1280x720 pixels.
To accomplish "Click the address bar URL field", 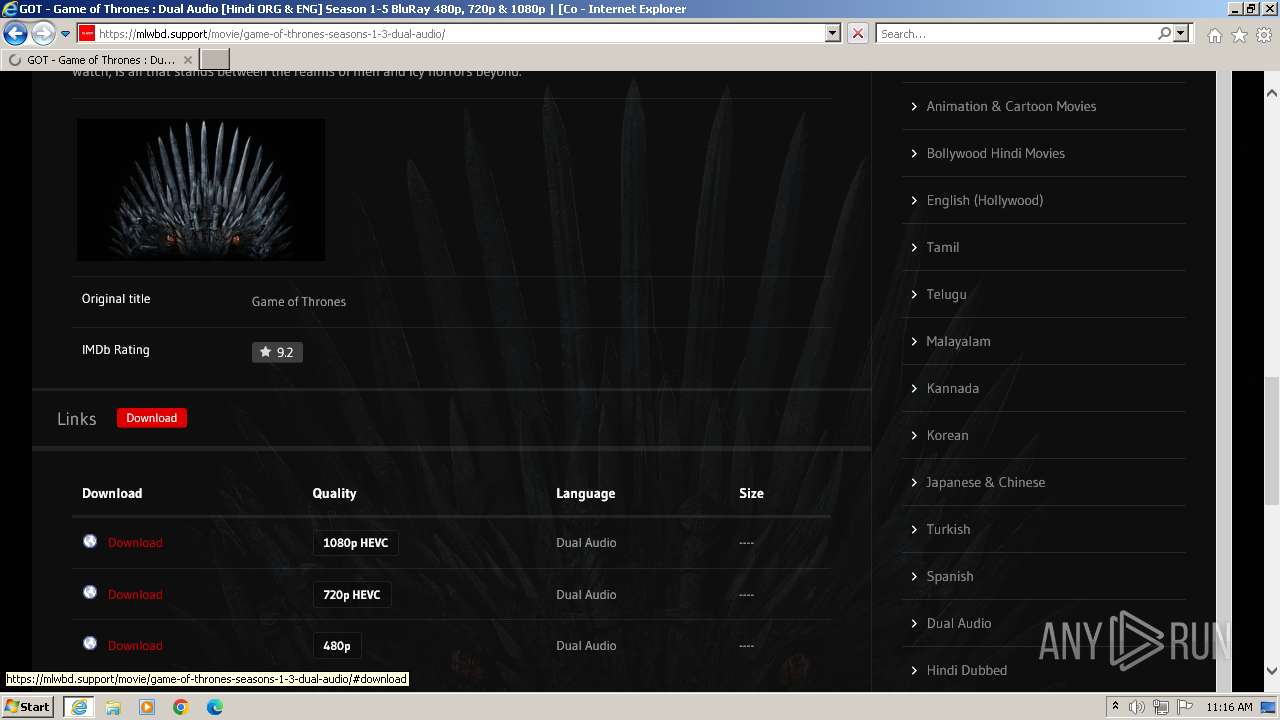I will point(460,34).
